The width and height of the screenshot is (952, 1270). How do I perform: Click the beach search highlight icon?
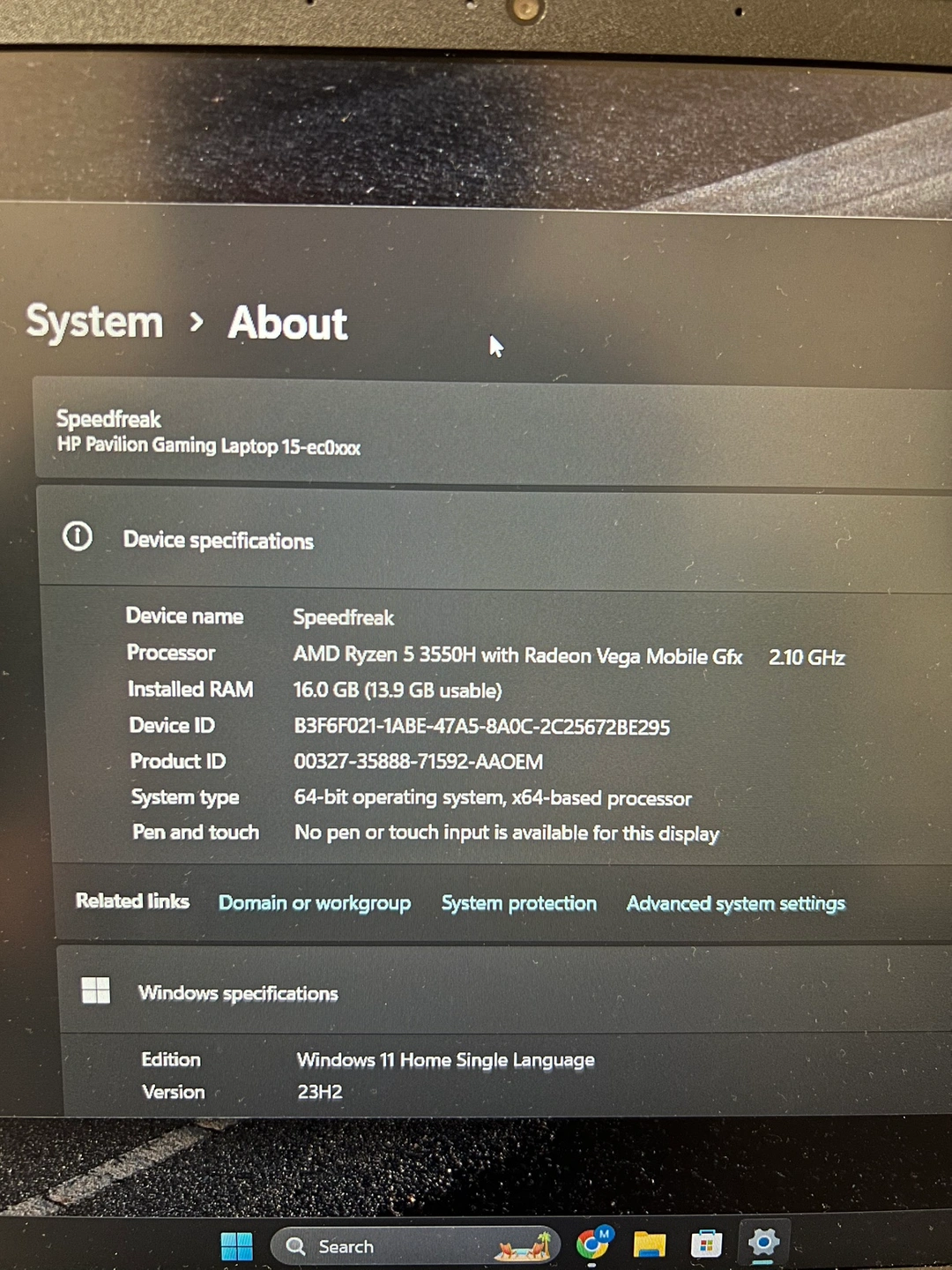point(524,1246)
